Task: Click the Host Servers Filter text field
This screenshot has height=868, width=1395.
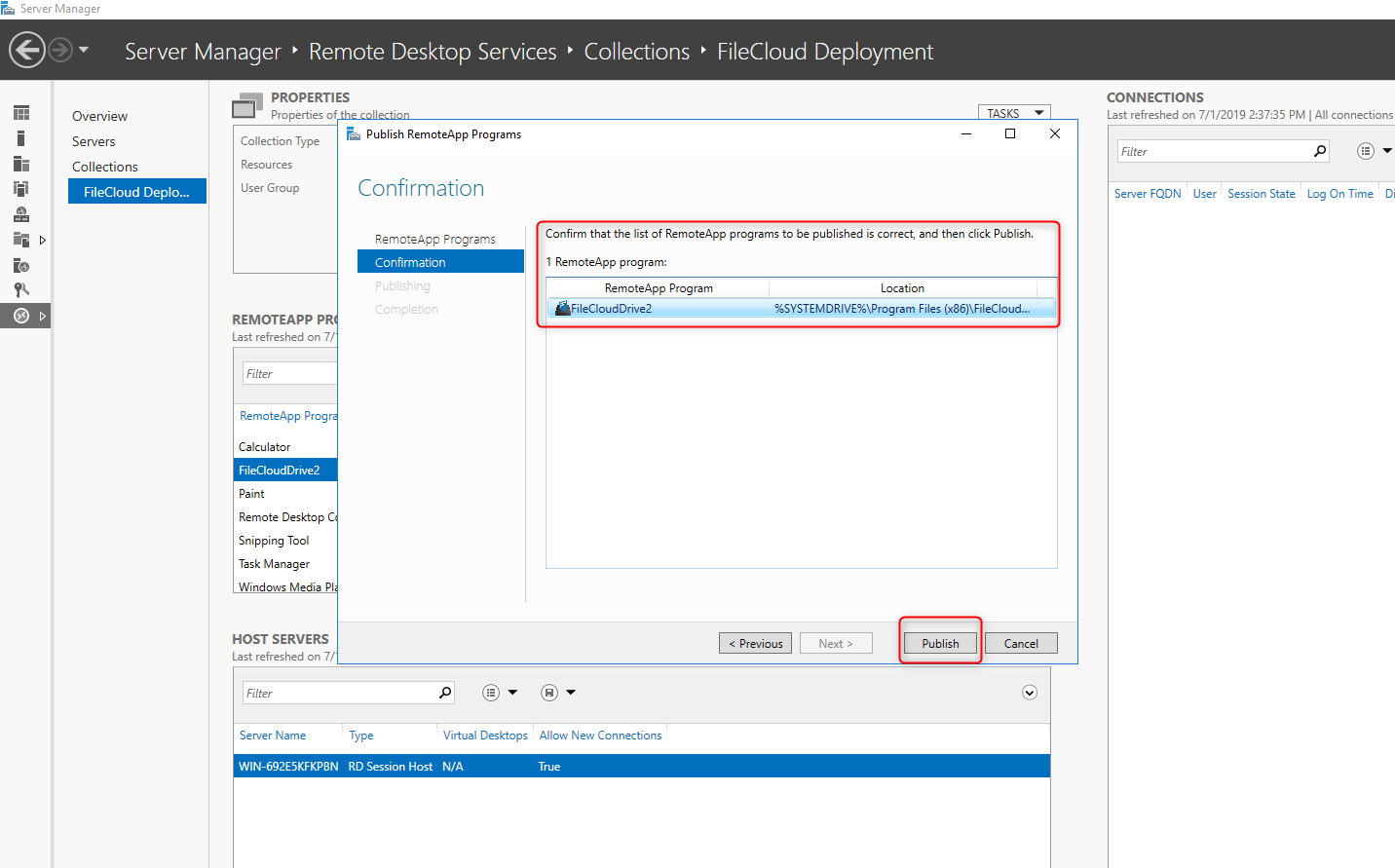Action: [x=339, y=693]
